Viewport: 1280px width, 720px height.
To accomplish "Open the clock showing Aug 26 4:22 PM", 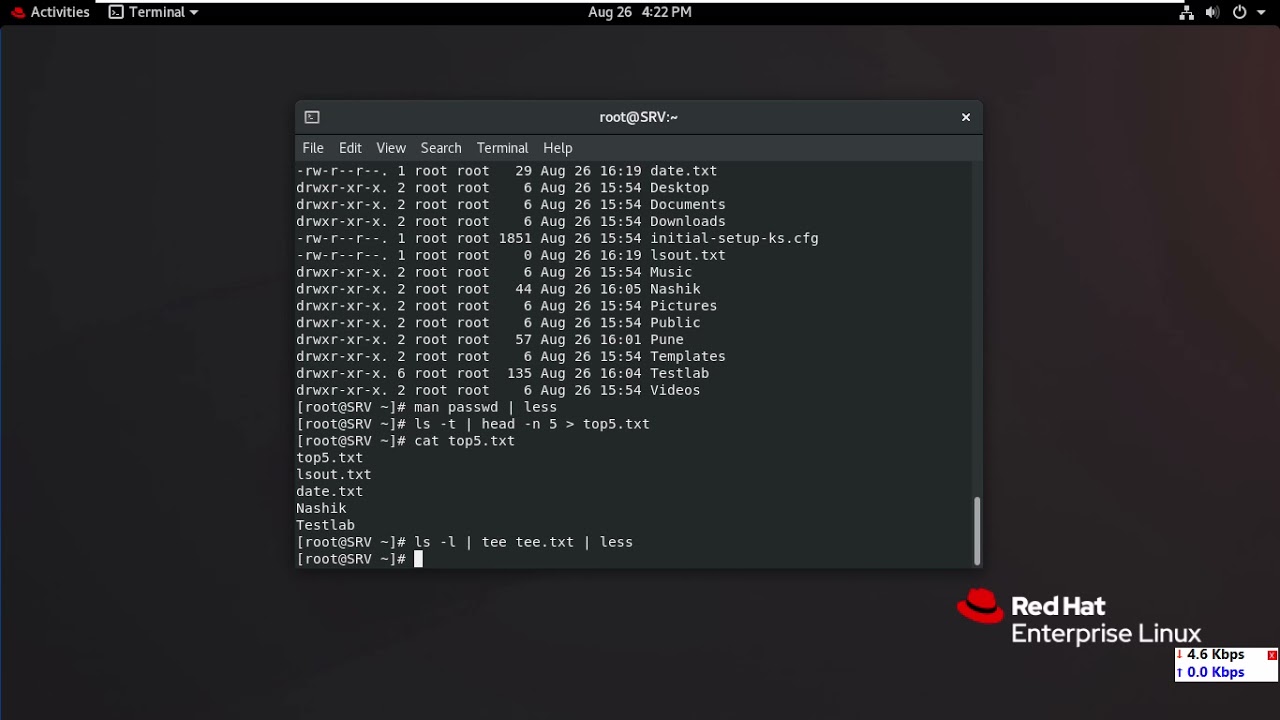I will pos(640,12).
